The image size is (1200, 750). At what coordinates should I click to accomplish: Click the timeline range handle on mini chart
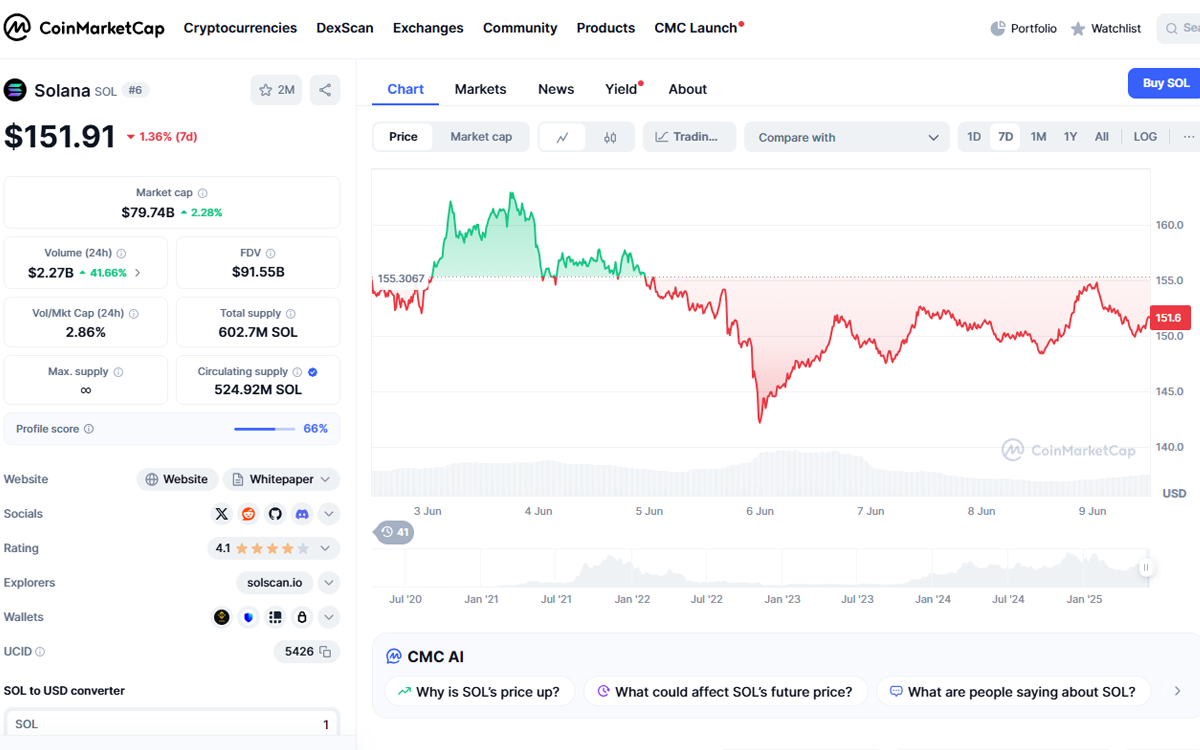[1146, 568]
